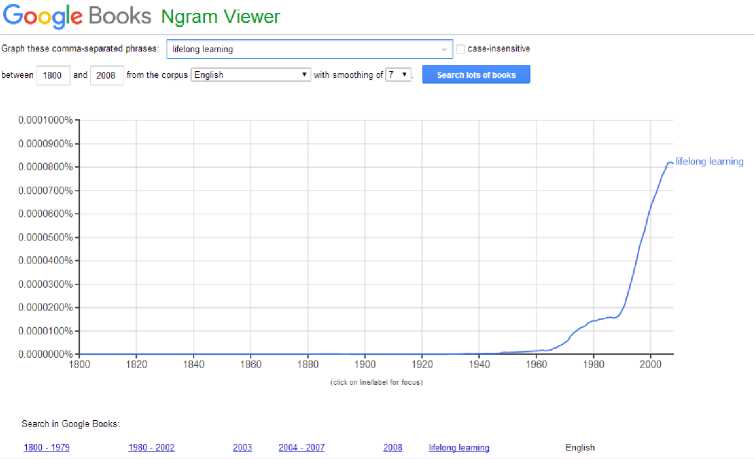Click the lifelong learning search link
The width and height of the screenshot is (754, 459).
pyautogui.click(x=459, y=448)
